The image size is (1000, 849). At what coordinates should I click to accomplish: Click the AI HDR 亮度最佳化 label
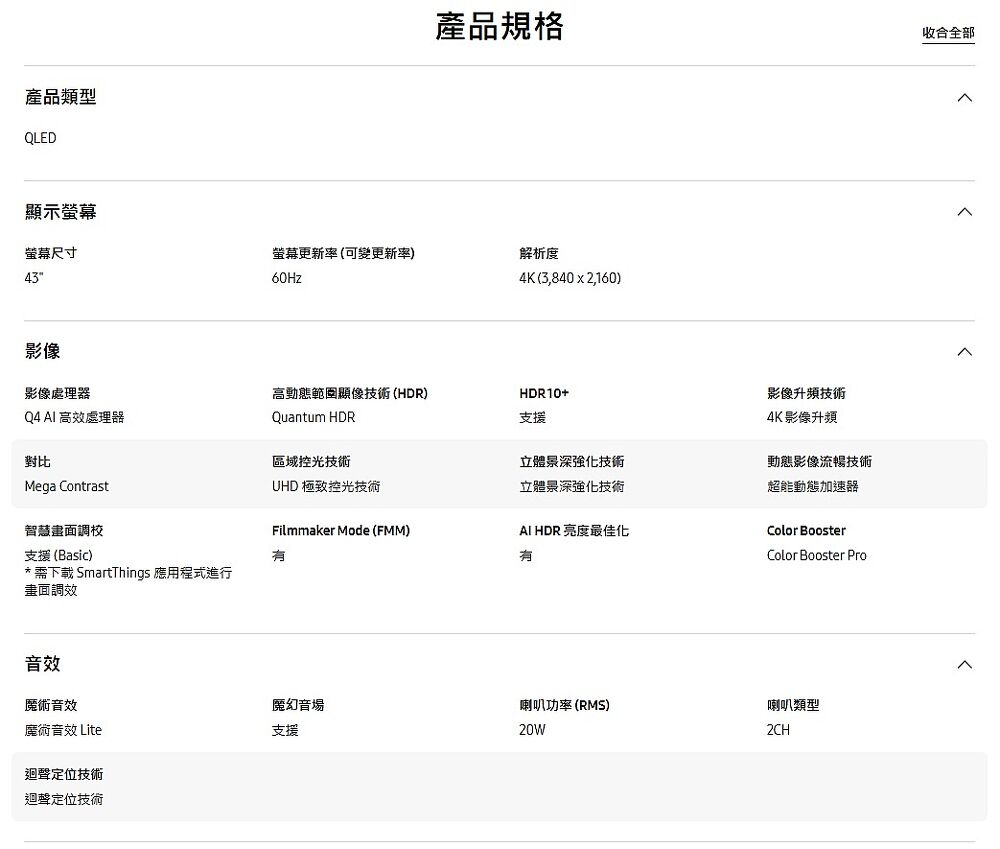tap(574, 530)
